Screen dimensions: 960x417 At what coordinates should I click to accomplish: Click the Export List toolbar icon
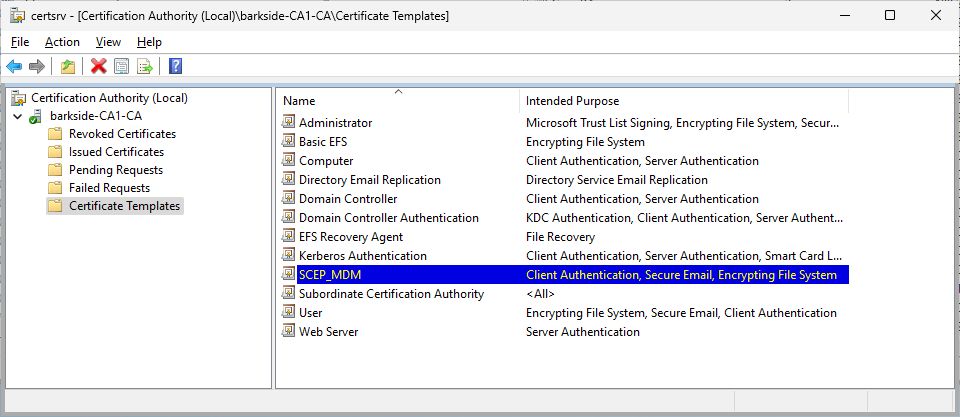(144, 66)
